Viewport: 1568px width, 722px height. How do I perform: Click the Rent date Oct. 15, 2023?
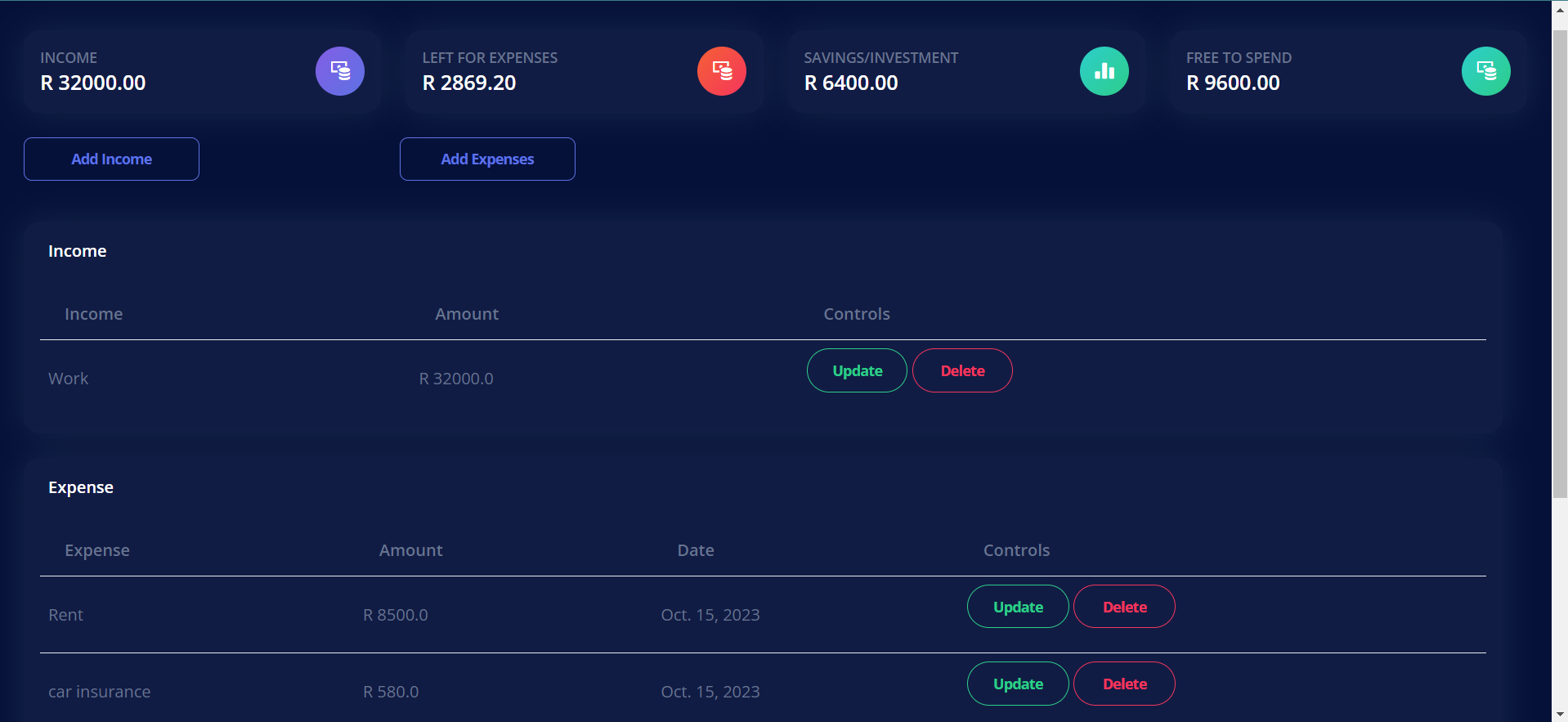pyautogui.click(x=710, y=615)
